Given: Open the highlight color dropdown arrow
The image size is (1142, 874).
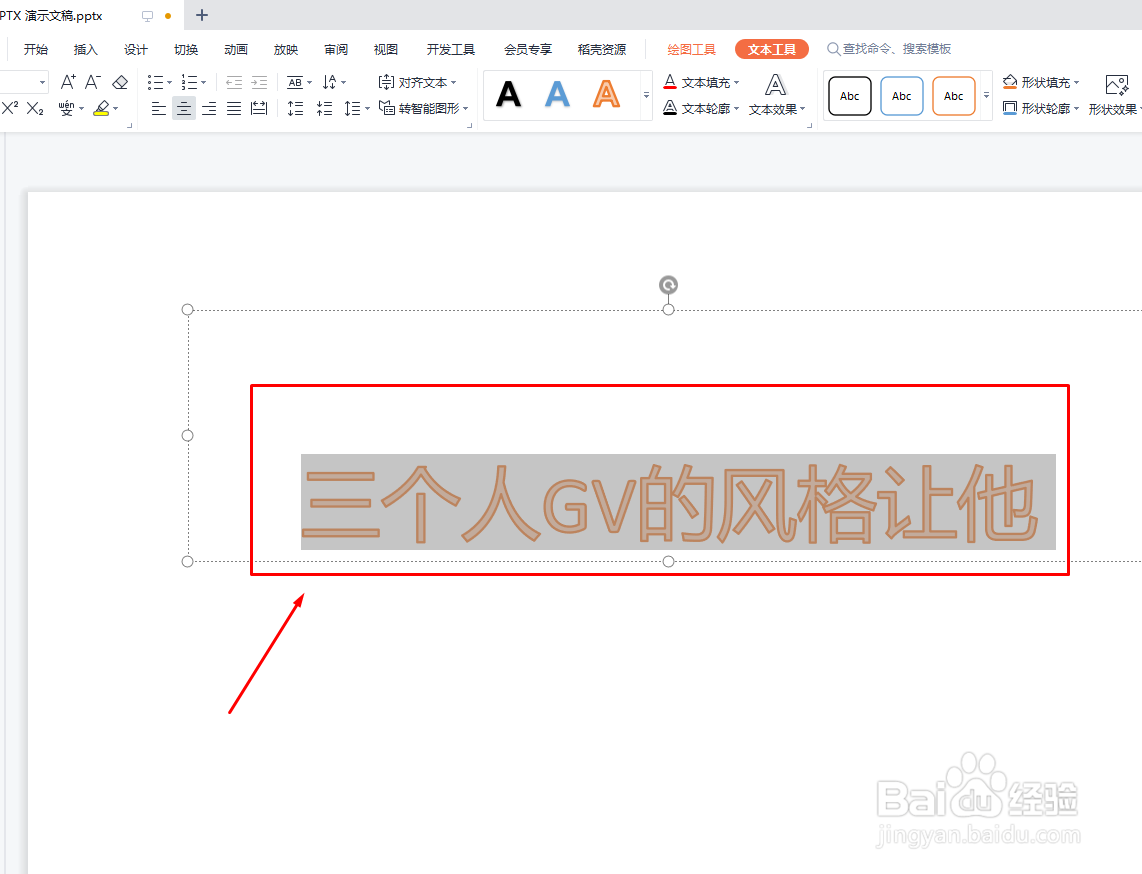Looking at the screenshot, I should pyautogui.click(x=116, y=109).
